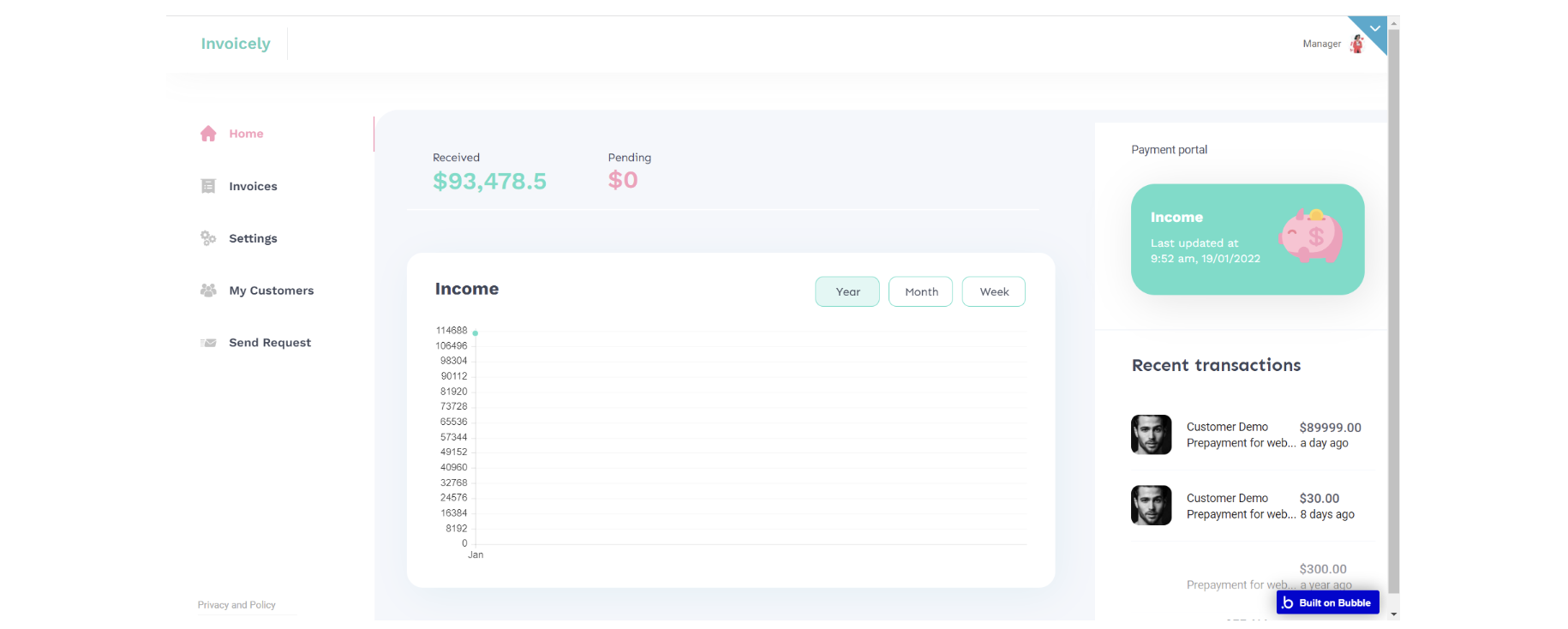The image size is (1568, 629).
Task: Click the '8 days ago' timestamp
Action: point(1327,514)
